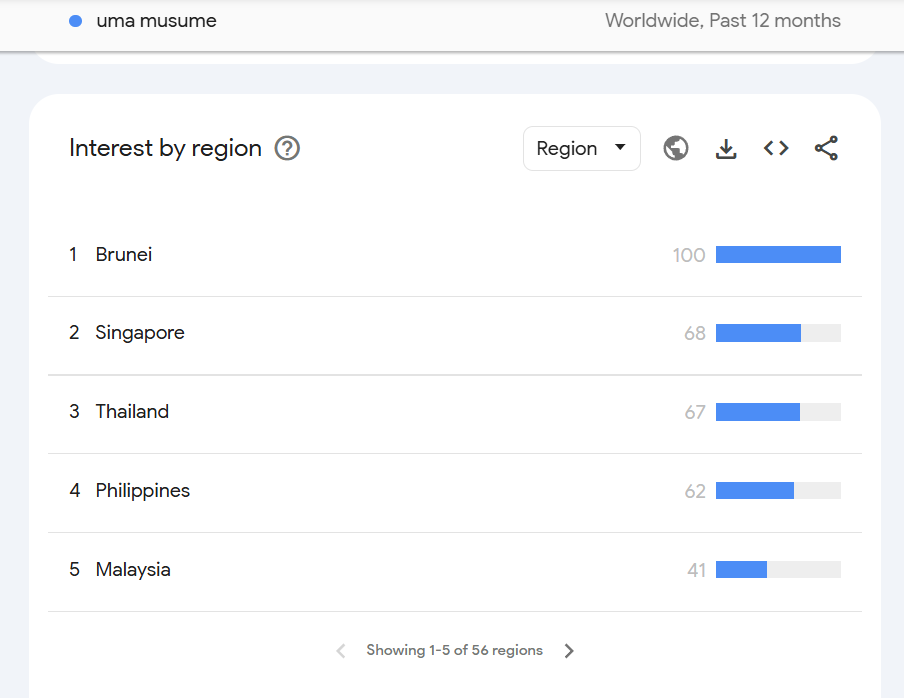Screen dimensions: 904x698
Task: Select Malaysia in the region list
Action: click(x=455, y=570)
